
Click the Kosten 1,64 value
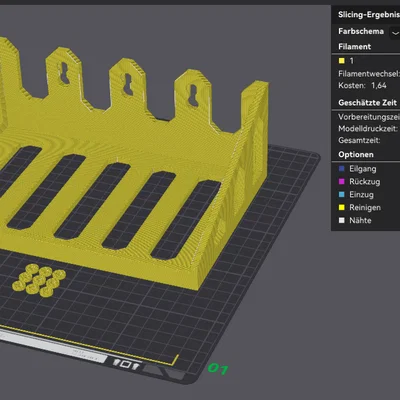(x=379, y=86)
